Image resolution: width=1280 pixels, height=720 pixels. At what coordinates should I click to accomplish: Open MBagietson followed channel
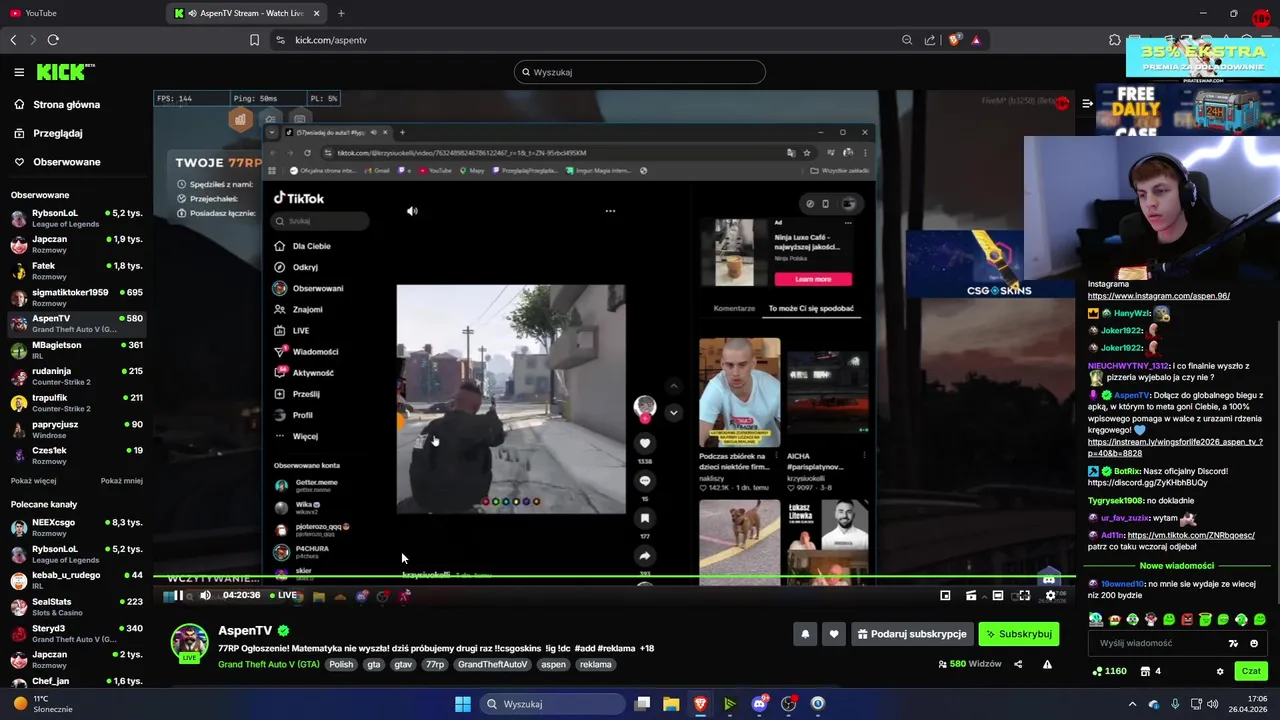point(76,350)
